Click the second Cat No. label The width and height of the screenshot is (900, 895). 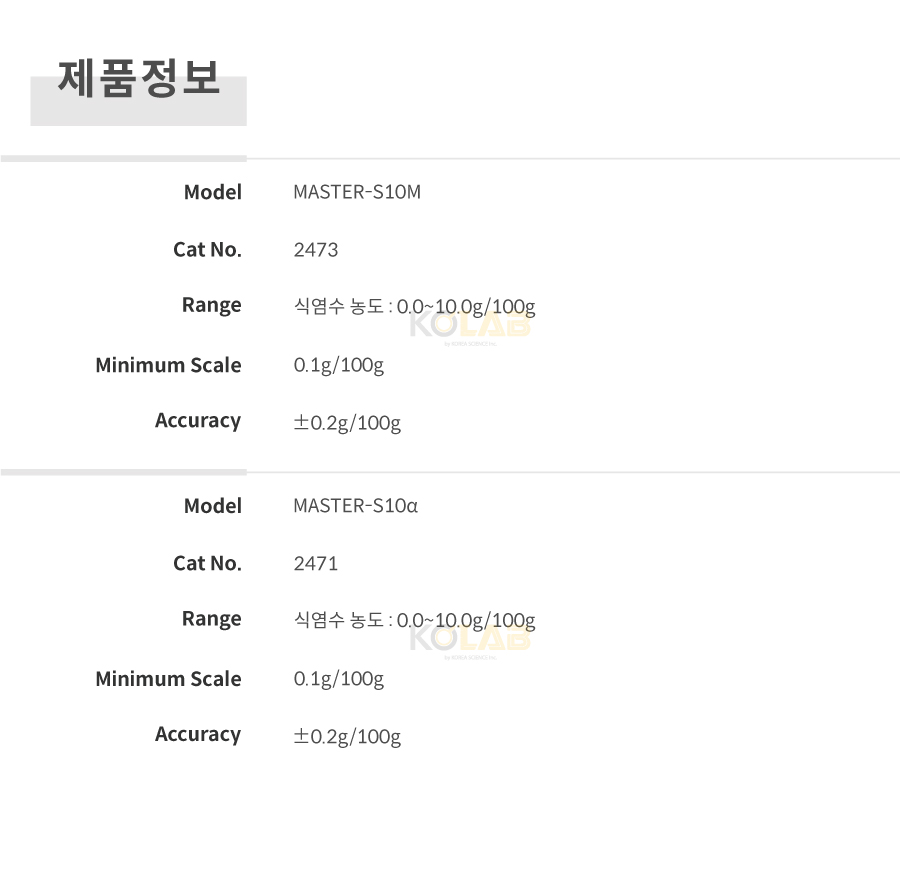208,564
